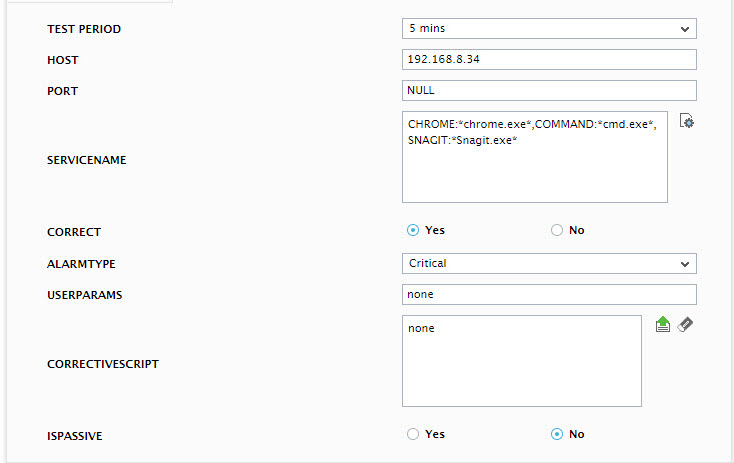Viewport: 734px width, 463px height.
Task: Click the CORRECTIVESCRIPT field label
Action: coord(103,364)
